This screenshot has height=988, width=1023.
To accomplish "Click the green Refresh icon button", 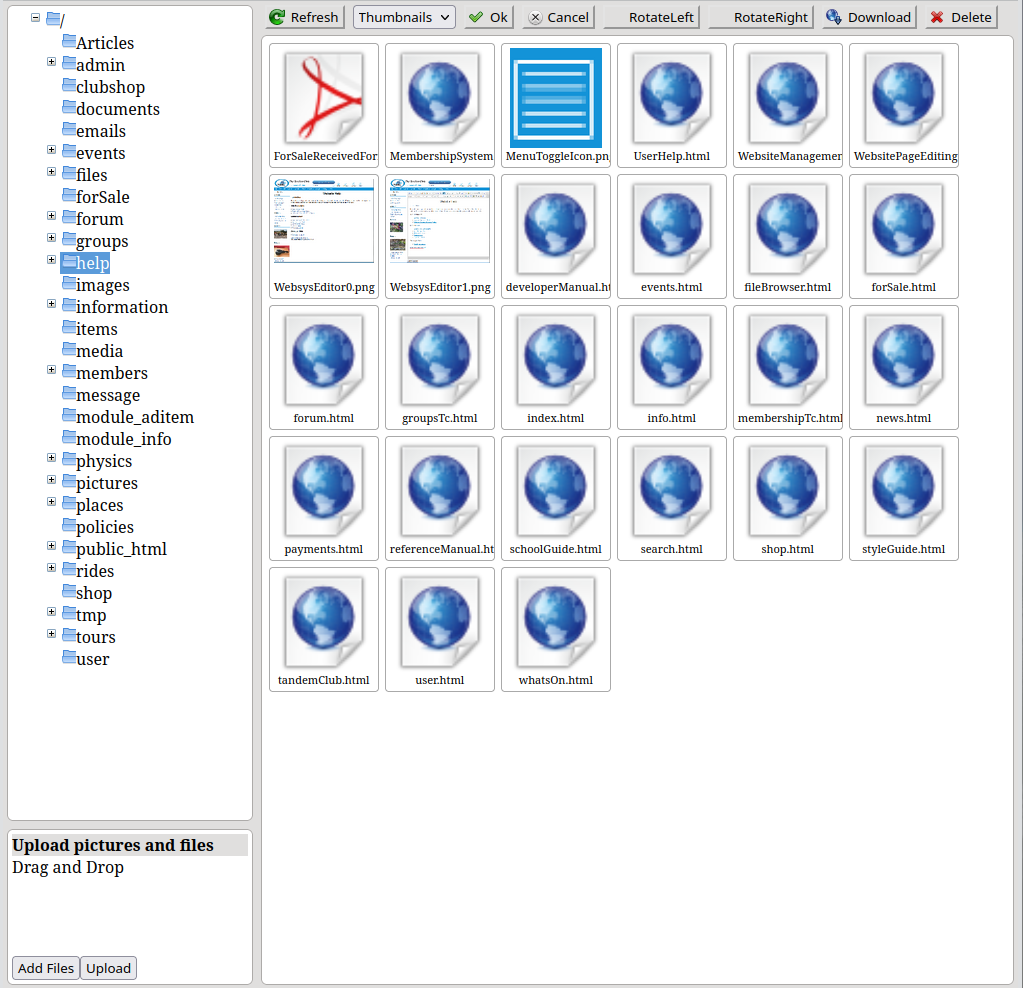I will coord(305,17).
